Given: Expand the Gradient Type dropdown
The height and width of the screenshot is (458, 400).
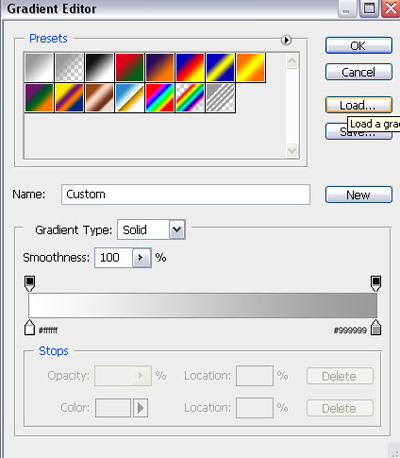Looking at the screenshot, I should coord(177,230).
